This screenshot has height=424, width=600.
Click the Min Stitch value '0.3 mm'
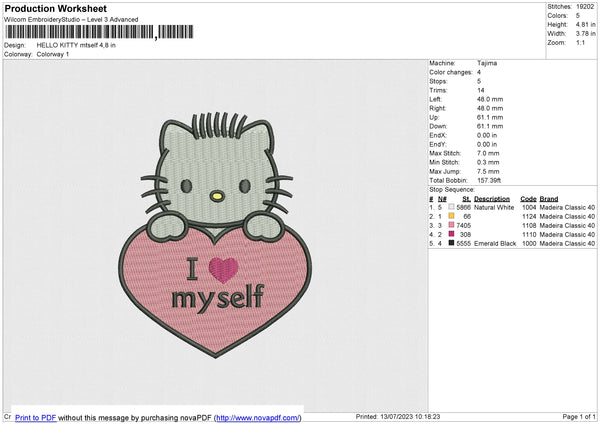488,162
